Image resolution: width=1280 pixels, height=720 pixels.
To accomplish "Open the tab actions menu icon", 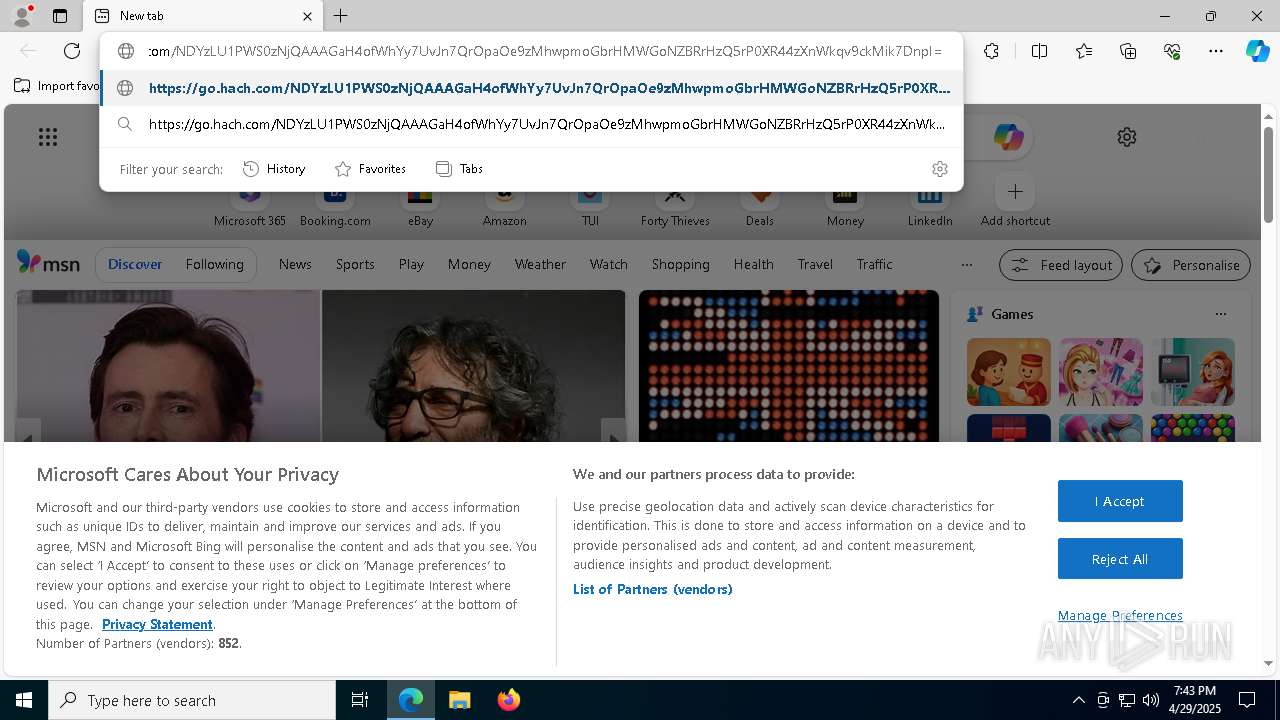I will click(60, 16).
